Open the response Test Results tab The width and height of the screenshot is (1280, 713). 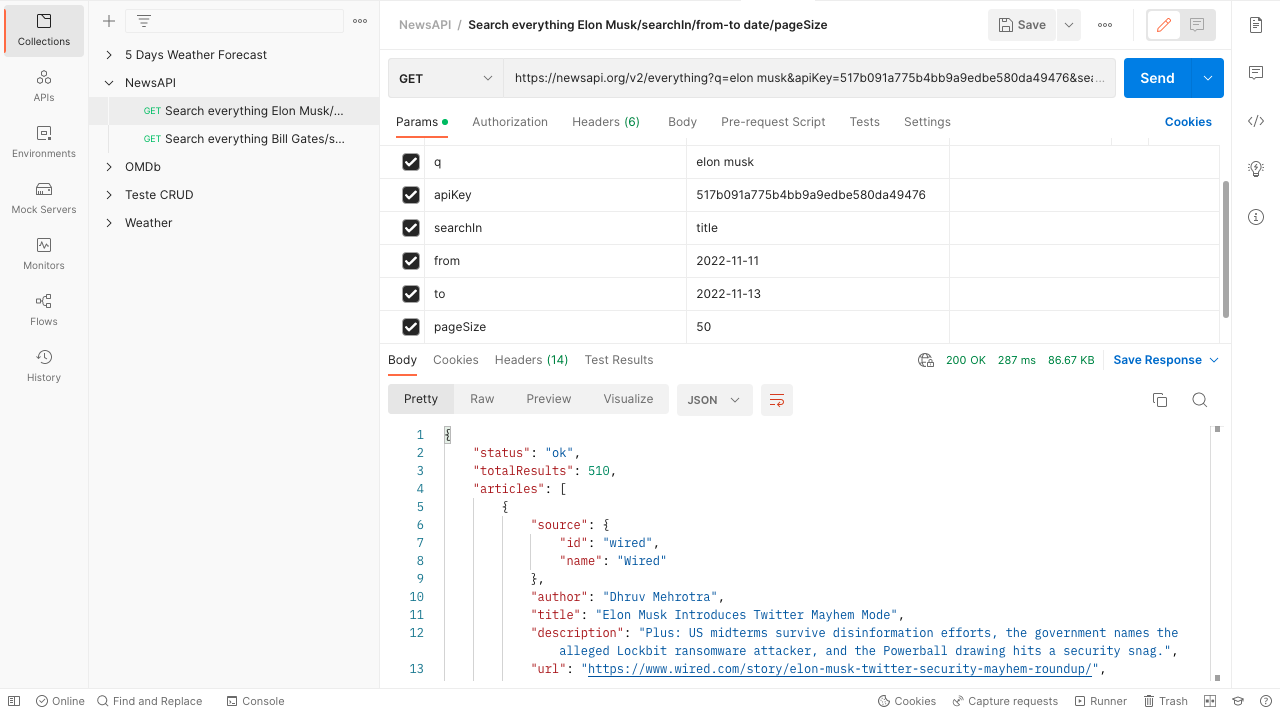point(619,360)
